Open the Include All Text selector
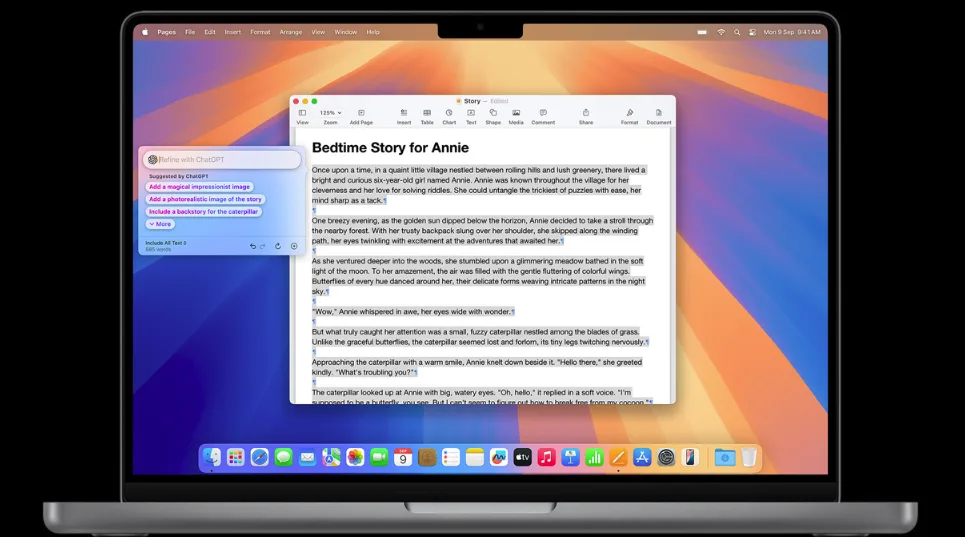965x537 pixels. point(166,245)
